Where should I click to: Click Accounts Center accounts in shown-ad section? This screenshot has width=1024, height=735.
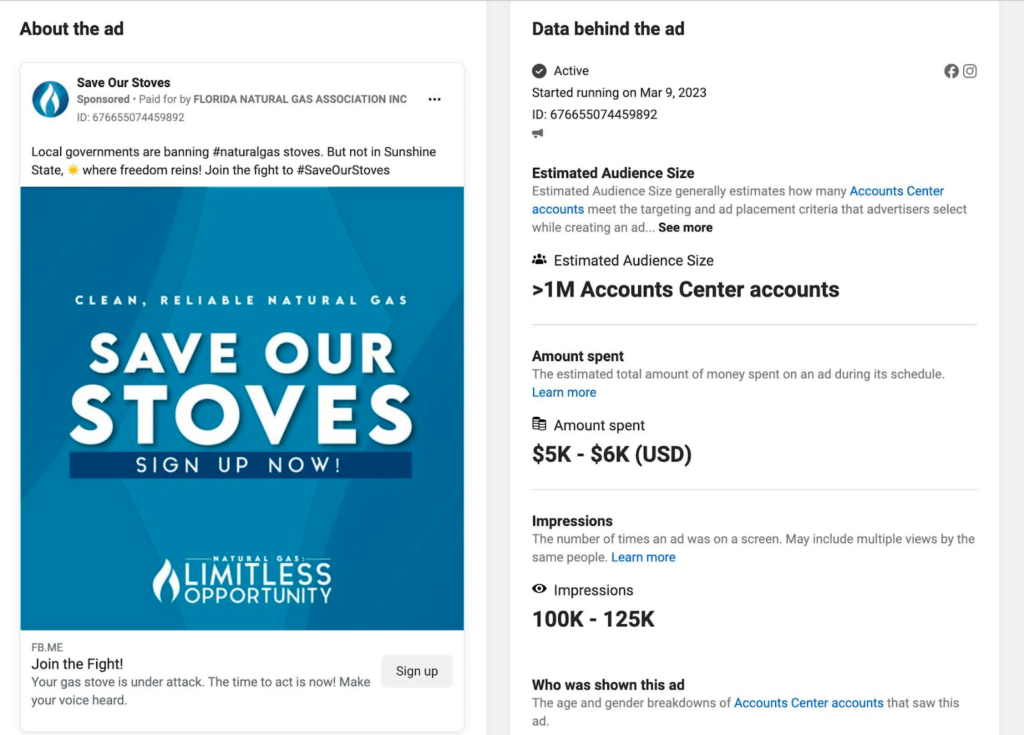(x=808, y=703)
